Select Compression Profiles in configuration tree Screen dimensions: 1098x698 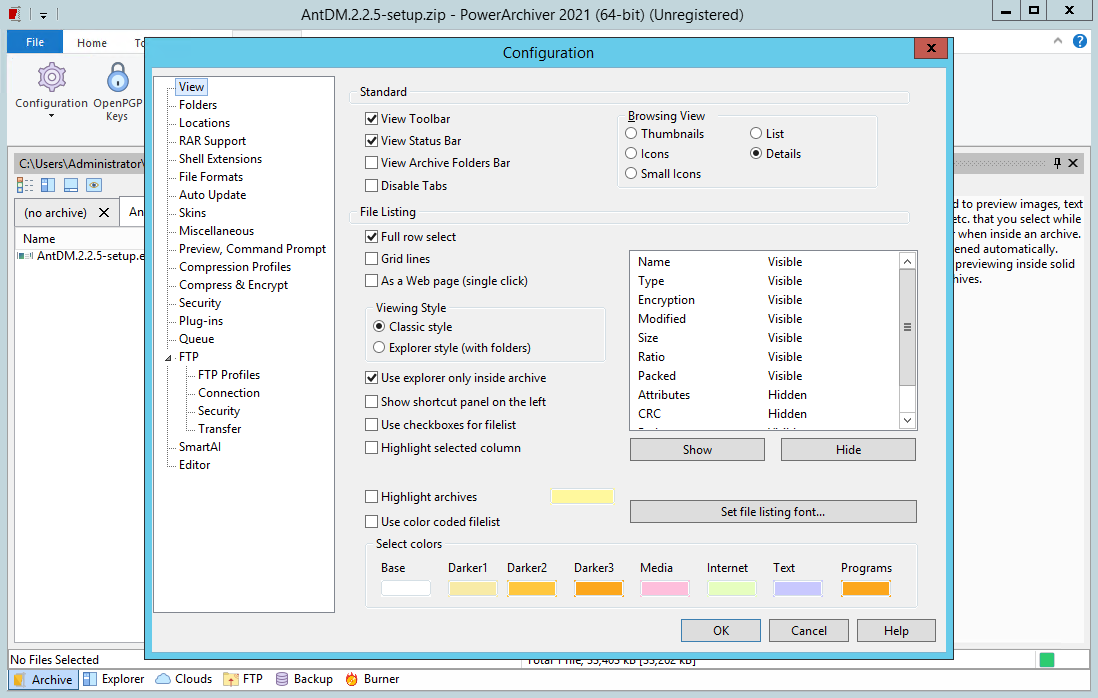235,267
